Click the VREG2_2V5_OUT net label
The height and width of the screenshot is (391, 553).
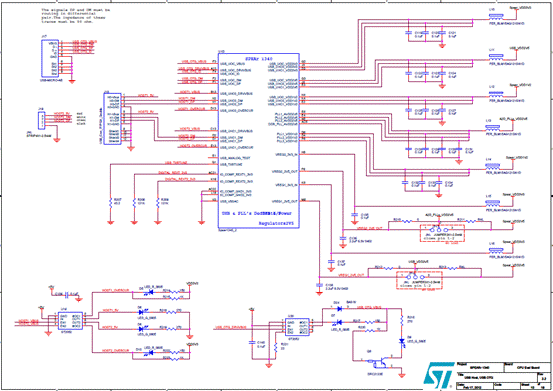click(x=369, y=228)
